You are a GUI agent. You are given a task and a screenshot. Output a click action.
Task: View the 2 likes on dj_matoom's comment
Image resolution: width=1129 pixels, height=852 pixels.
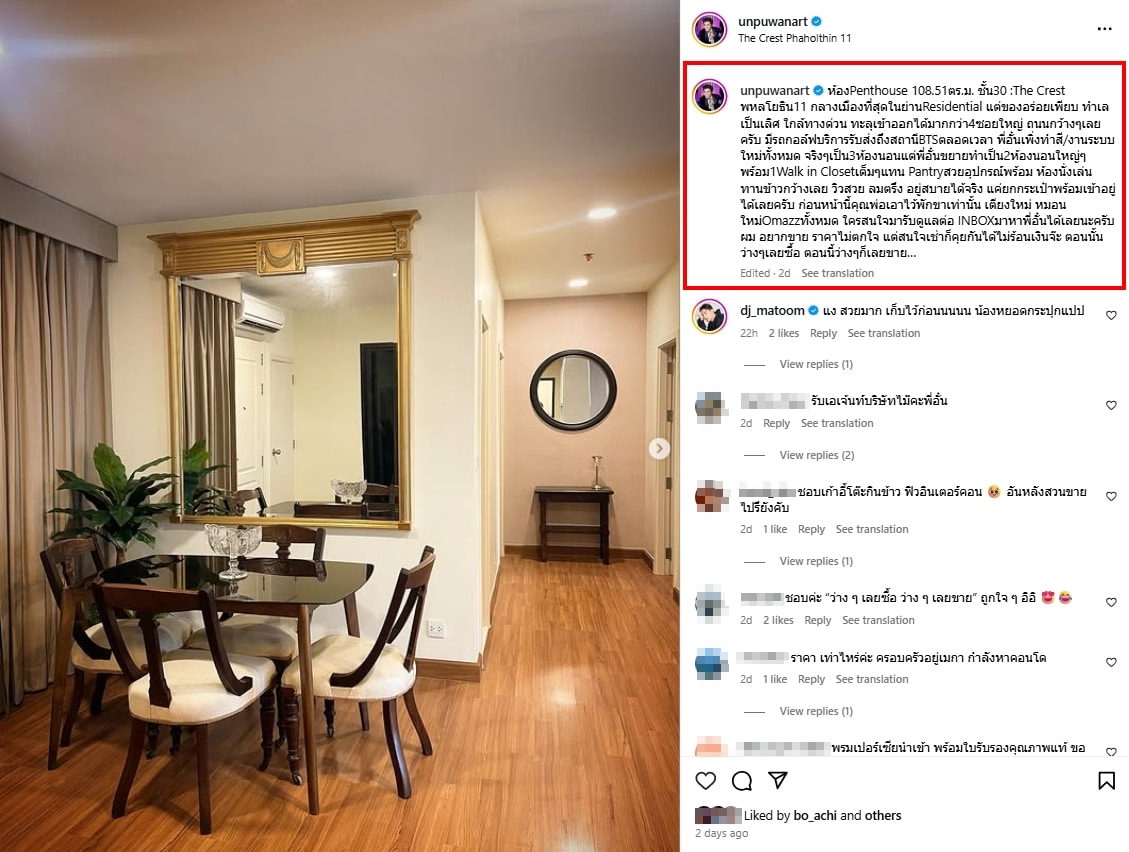(783, 333)
